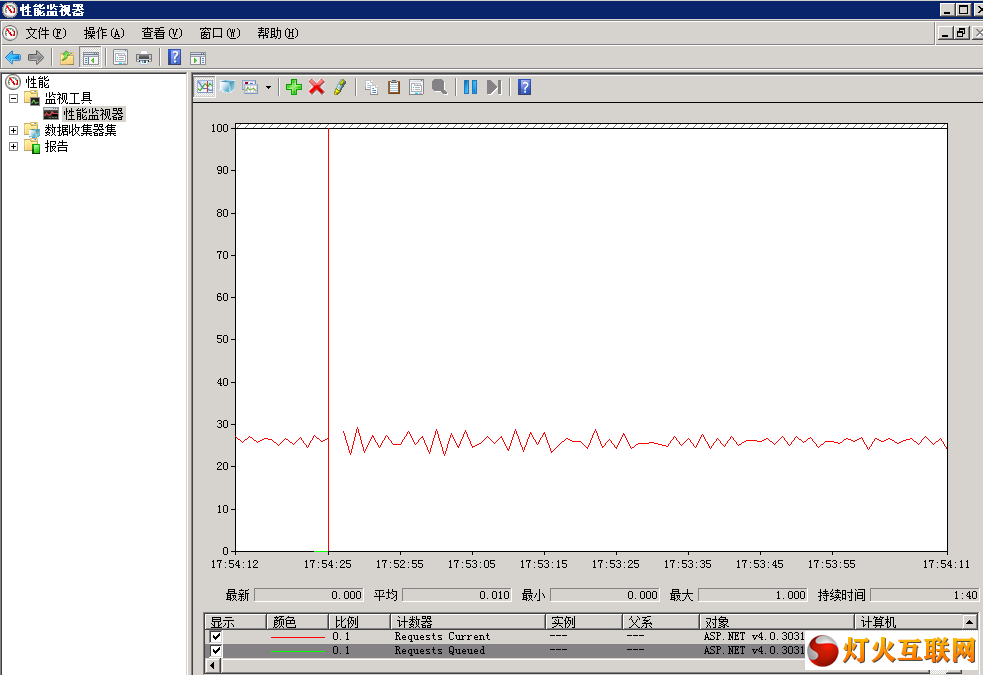Click the magnifier zoom icon

pyautogui.click(x=439, y=87)
